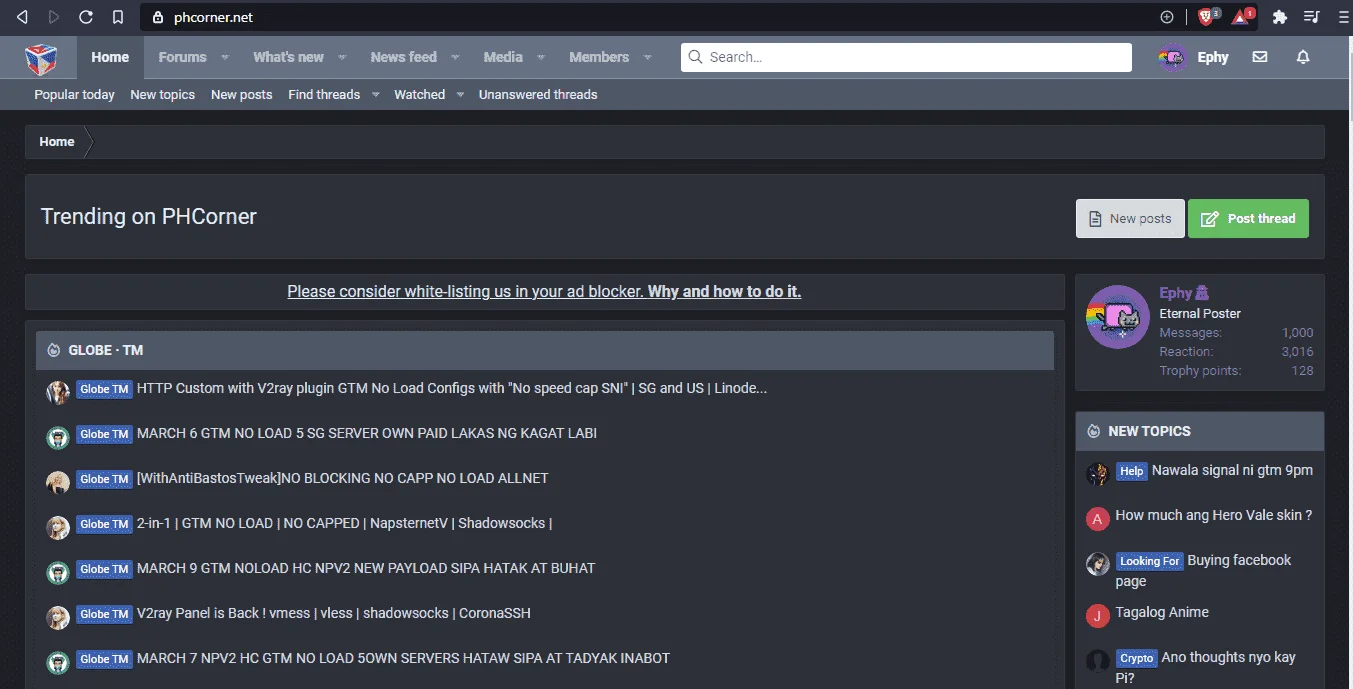Click avatar beside MARCH 9 GTM NOLOAD thread
Image resolution: width=1353 pixels, height=689 pixels.
(x=58, y=572)
